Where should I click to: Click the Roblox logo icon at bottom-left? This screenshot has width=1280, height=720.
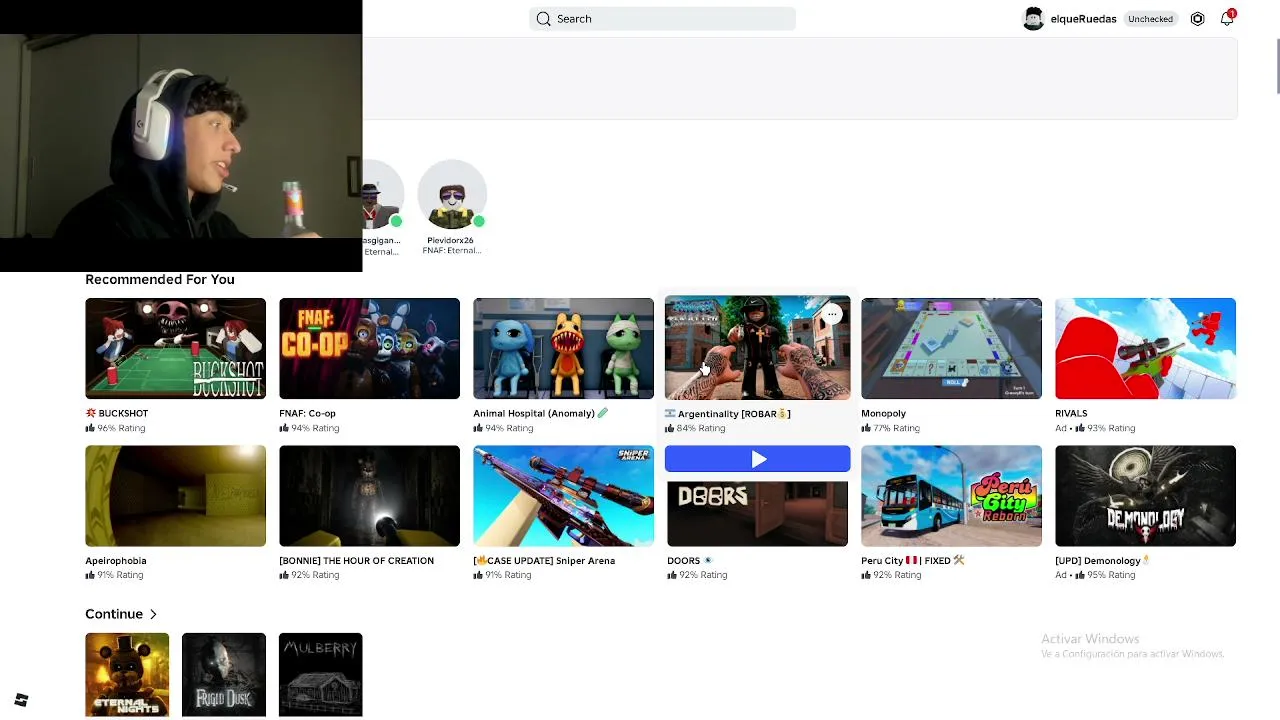click(x=21, y=700)
